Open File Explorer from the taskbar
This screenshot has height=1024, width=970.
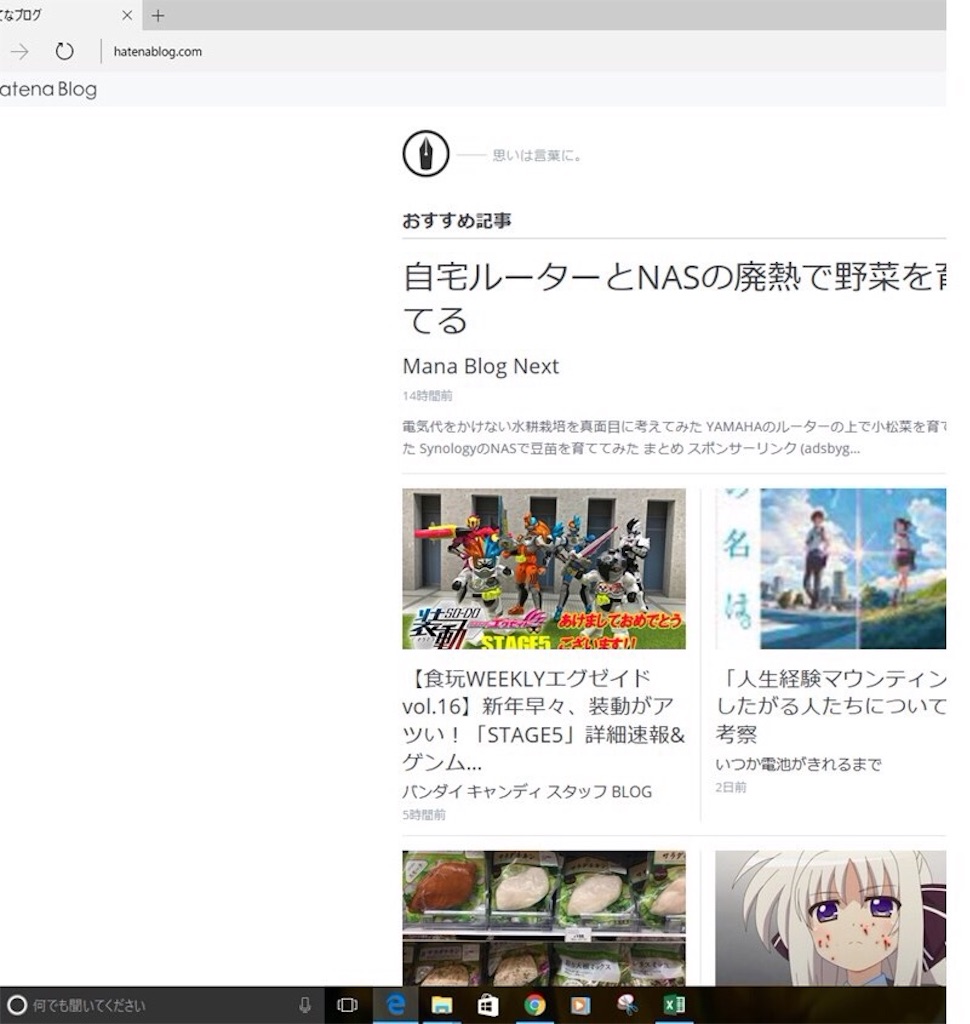442,1005
